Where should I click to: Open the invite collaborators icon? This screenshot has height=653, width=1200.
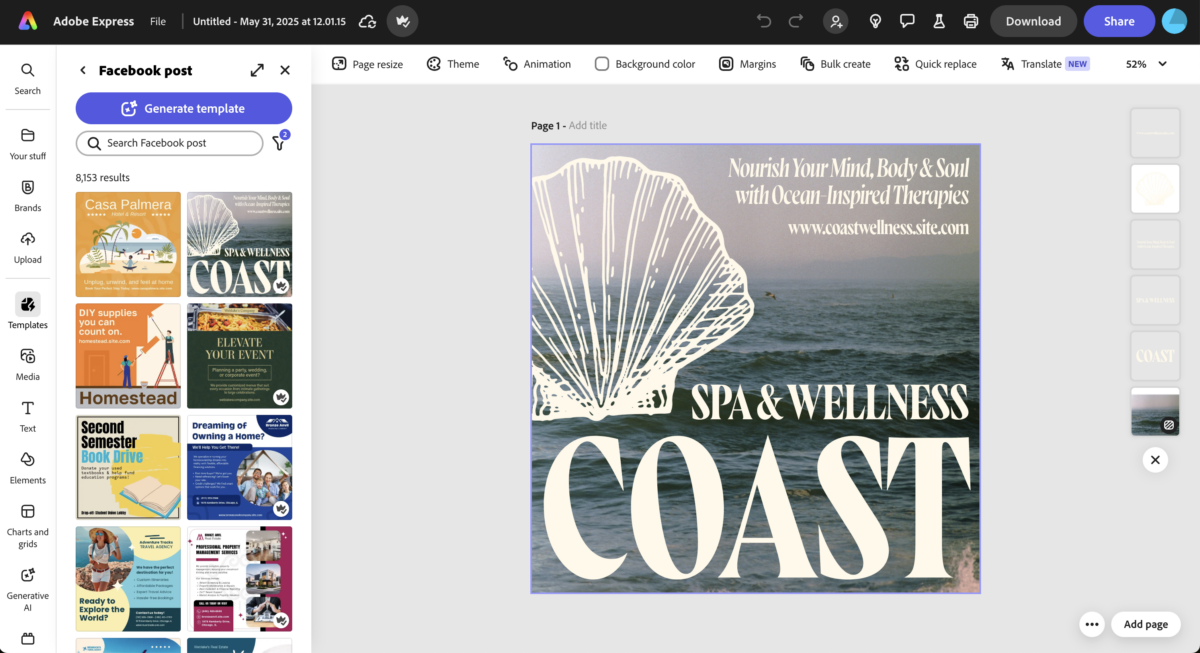pyautogui.click(x=835, y=21)
